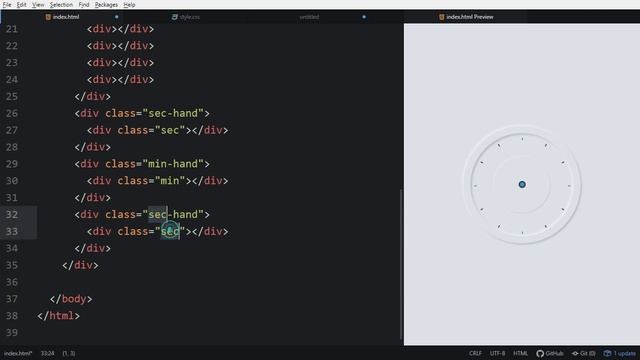Click "min" class value on line 30

[170, 181]
